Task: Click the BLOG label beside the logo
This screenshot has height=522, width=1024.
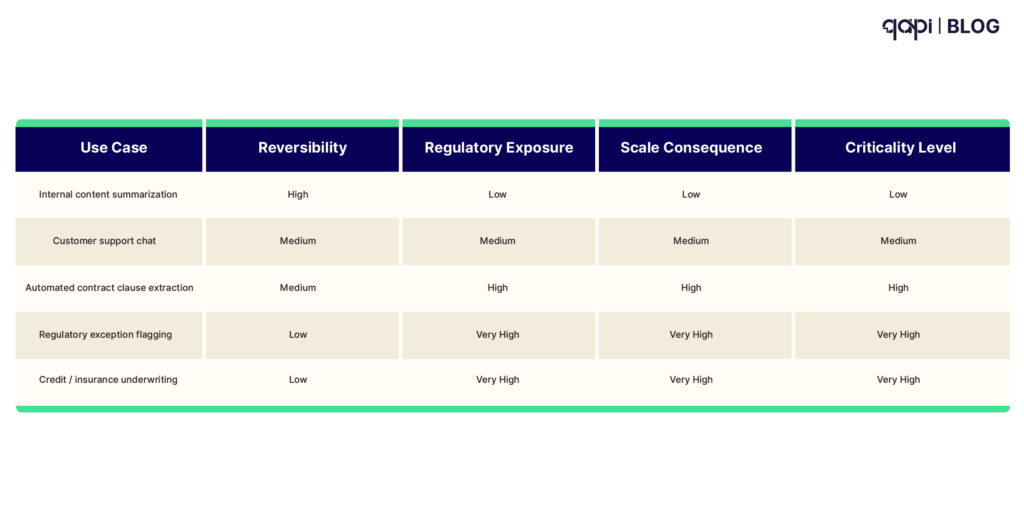Action: click(972, 27)
